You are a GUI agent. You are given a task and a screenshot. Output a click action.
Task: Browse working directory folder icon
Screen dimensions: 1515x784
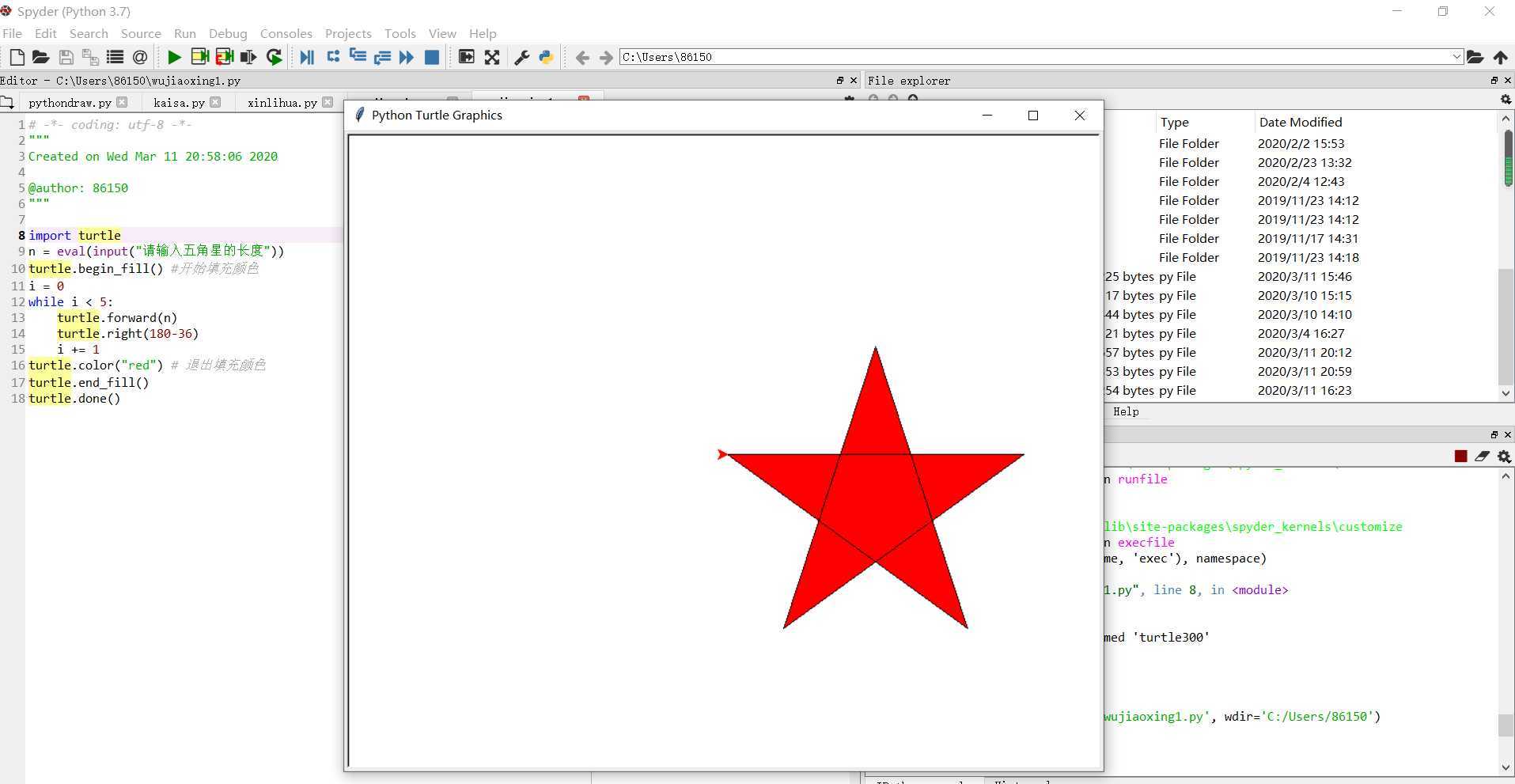pyautogui.click(x=1475, y=57)
